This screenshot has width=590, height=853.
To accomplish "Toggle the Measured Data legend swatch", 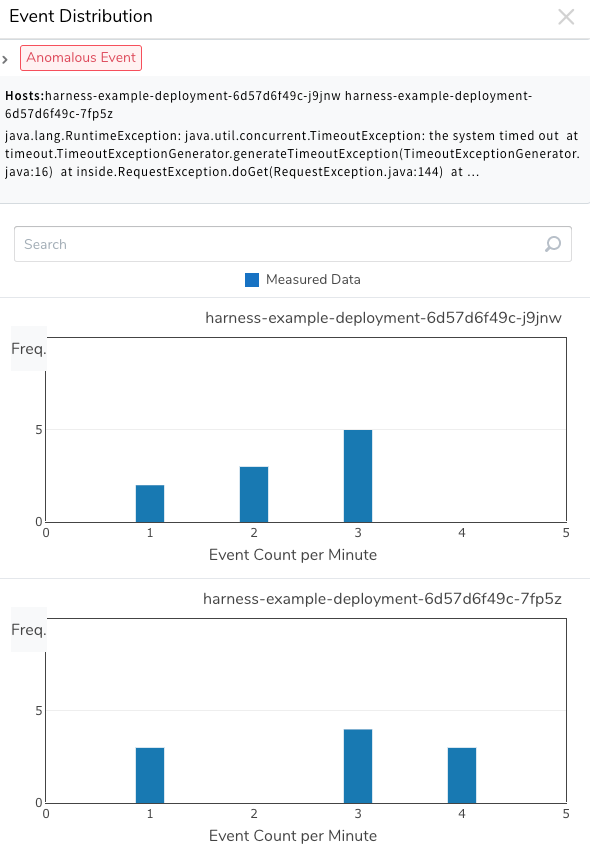I will point(252,280).
